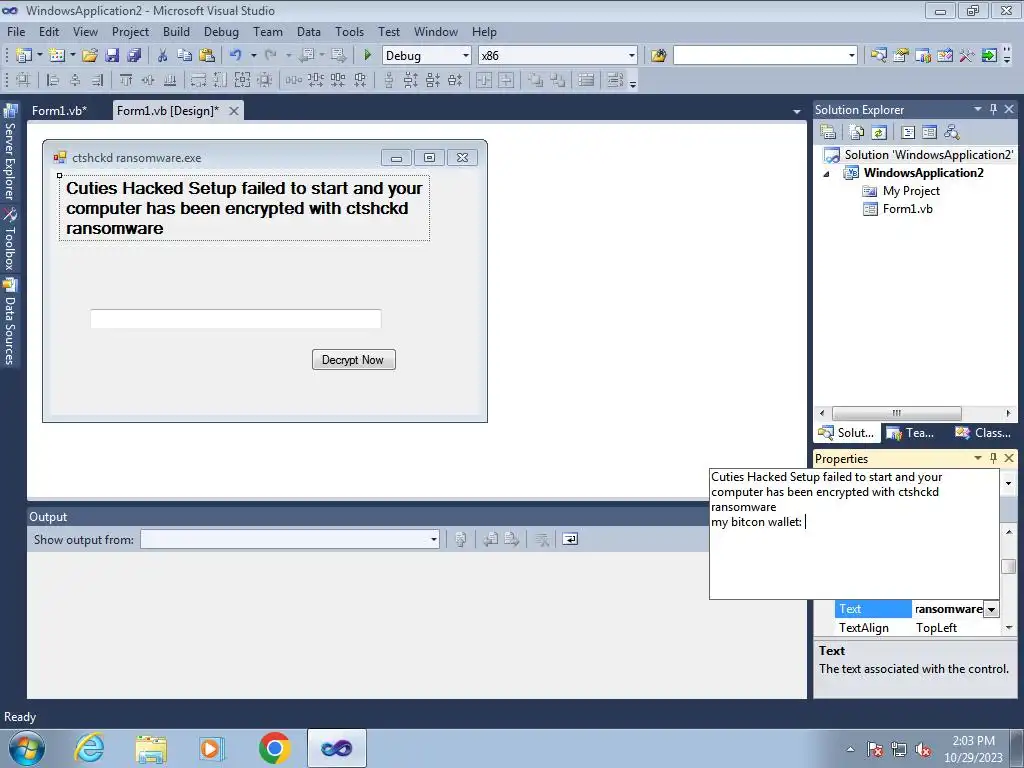Switch to the Class View panel tab
Image resolution: width=1024 pixels, height=768 pixels.
click(983, 432)
